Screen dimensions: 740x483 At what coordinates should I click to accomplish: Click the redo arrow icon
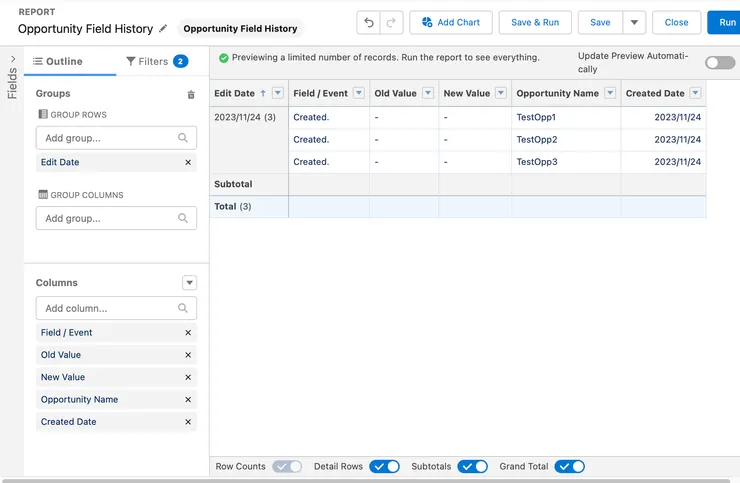pyautogui.click(x=391, y=22)
